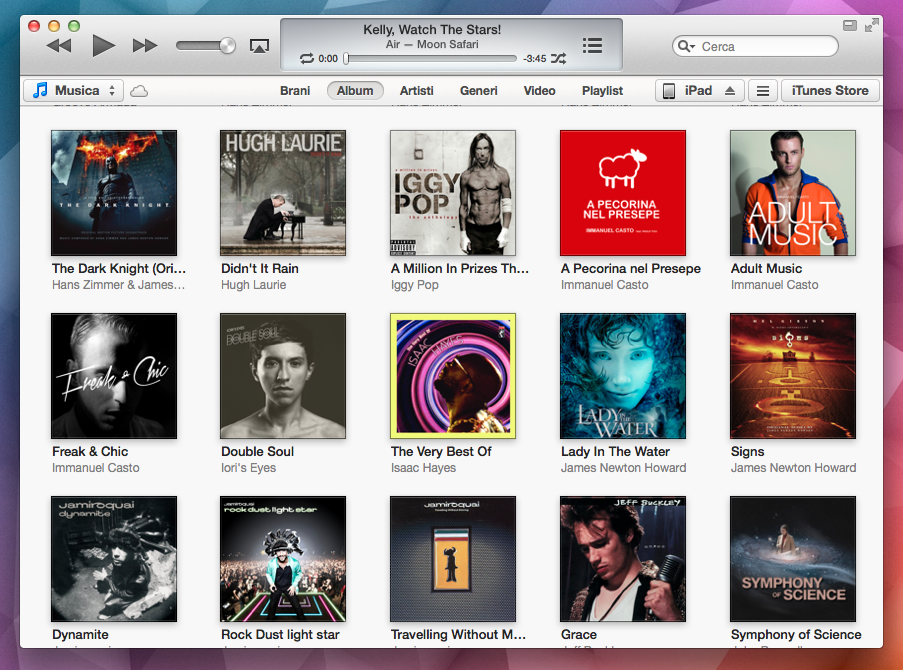Open Jeff Buckley Grace album cover
Screen dimensions: 903x670
pyautogui.click(x=623, y=559)
